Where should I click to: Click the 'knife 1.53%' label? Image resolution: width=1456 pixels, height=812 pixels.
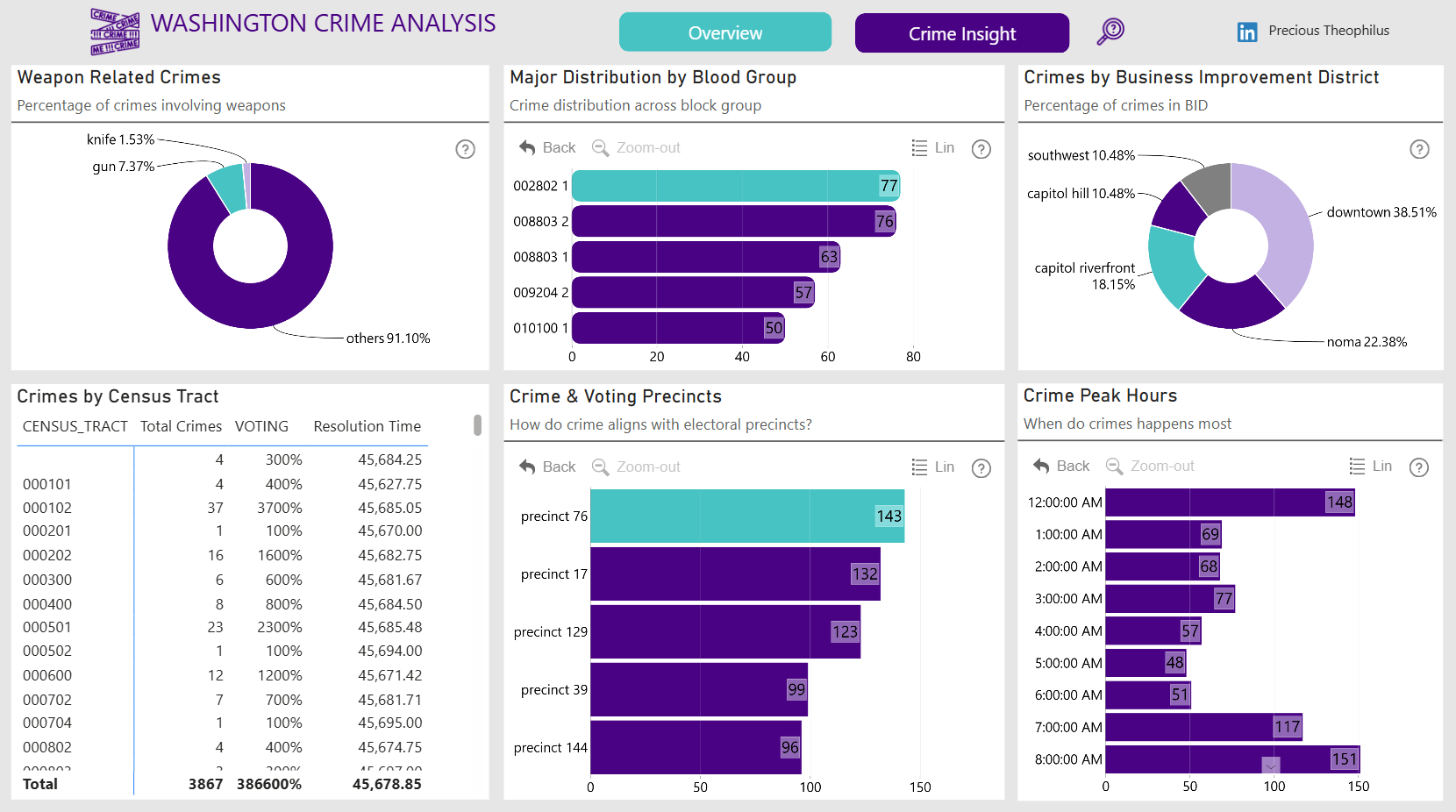point(121,139)
